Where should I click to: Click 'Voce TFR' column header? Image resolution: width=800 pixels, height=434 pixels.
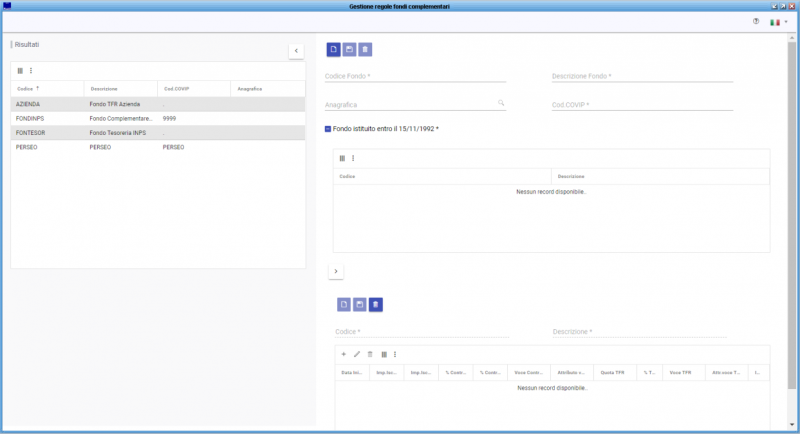683,373
